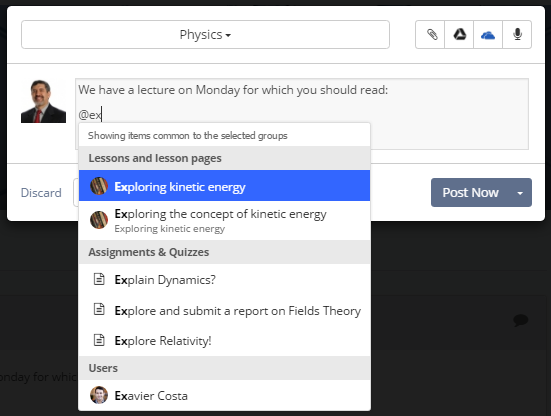551x416 pixels.
Task: Click the lesson thumbnail next to Exploring kinetic energy
Action: [99, 186]
